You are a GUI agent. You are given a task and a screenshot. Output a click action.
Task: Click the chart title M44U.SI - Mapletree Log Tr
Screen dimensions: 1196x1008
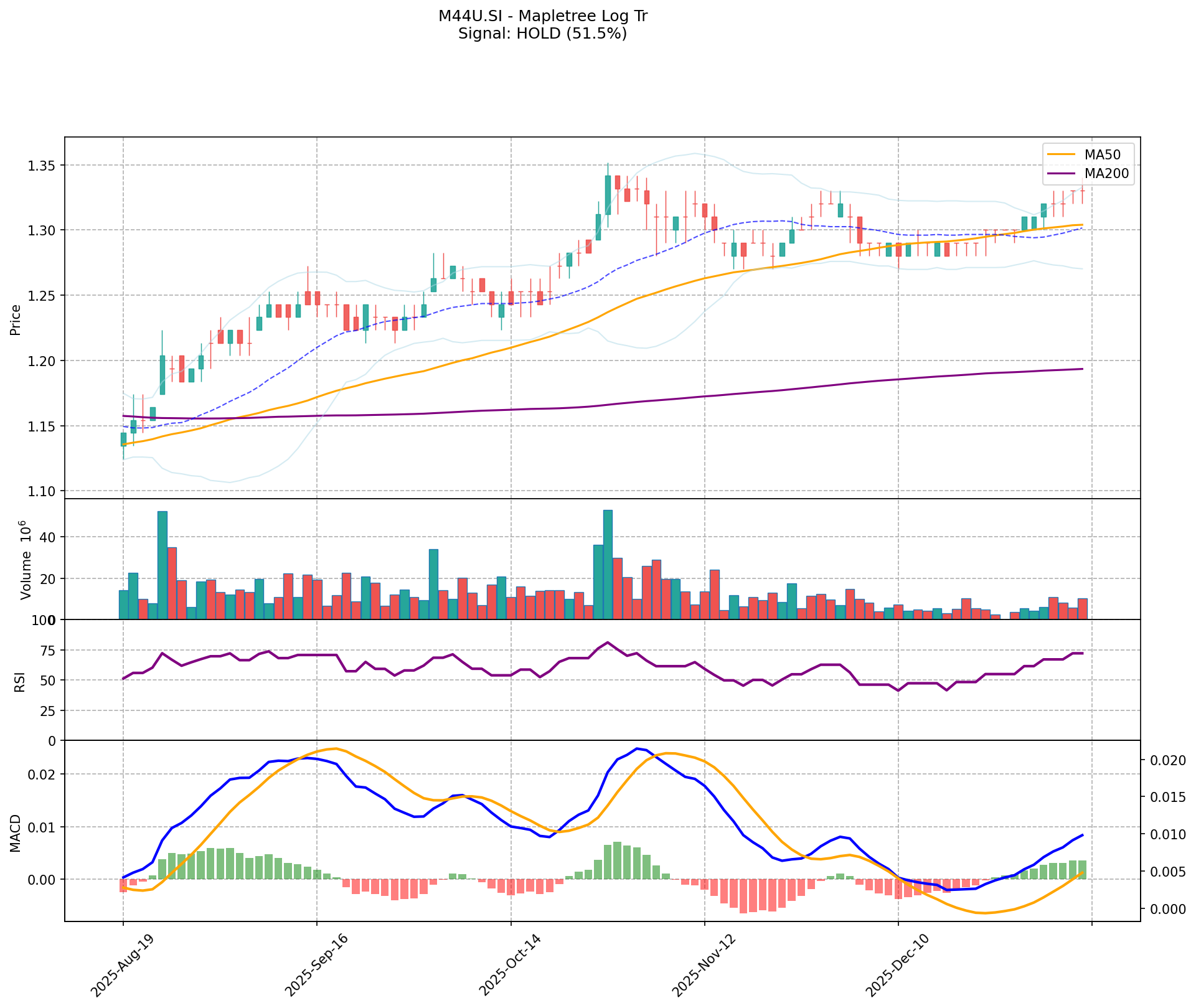click(x=542, y=16)
